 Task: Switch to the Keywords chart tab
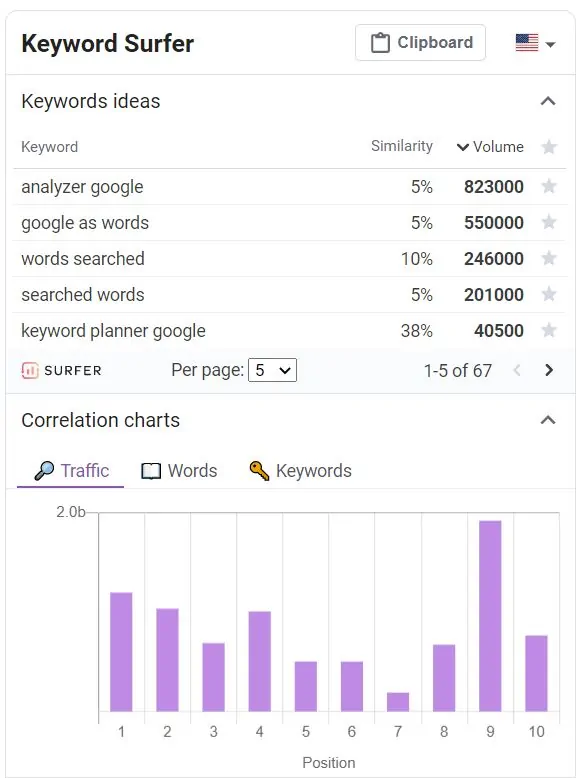[x=300, y=470]
